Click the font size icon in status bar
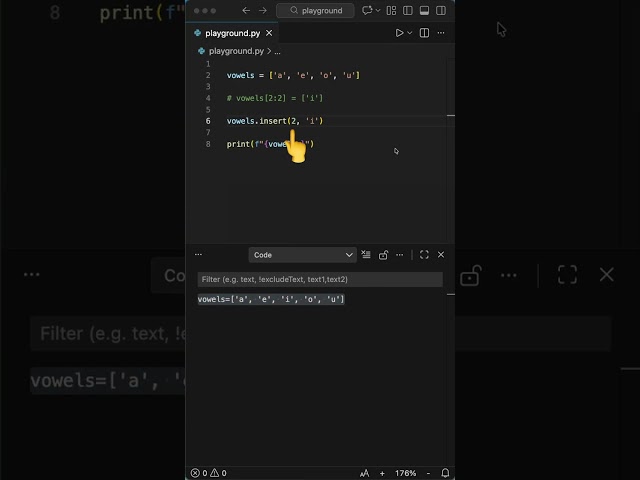The image size is (640, 480). (364, 473)
